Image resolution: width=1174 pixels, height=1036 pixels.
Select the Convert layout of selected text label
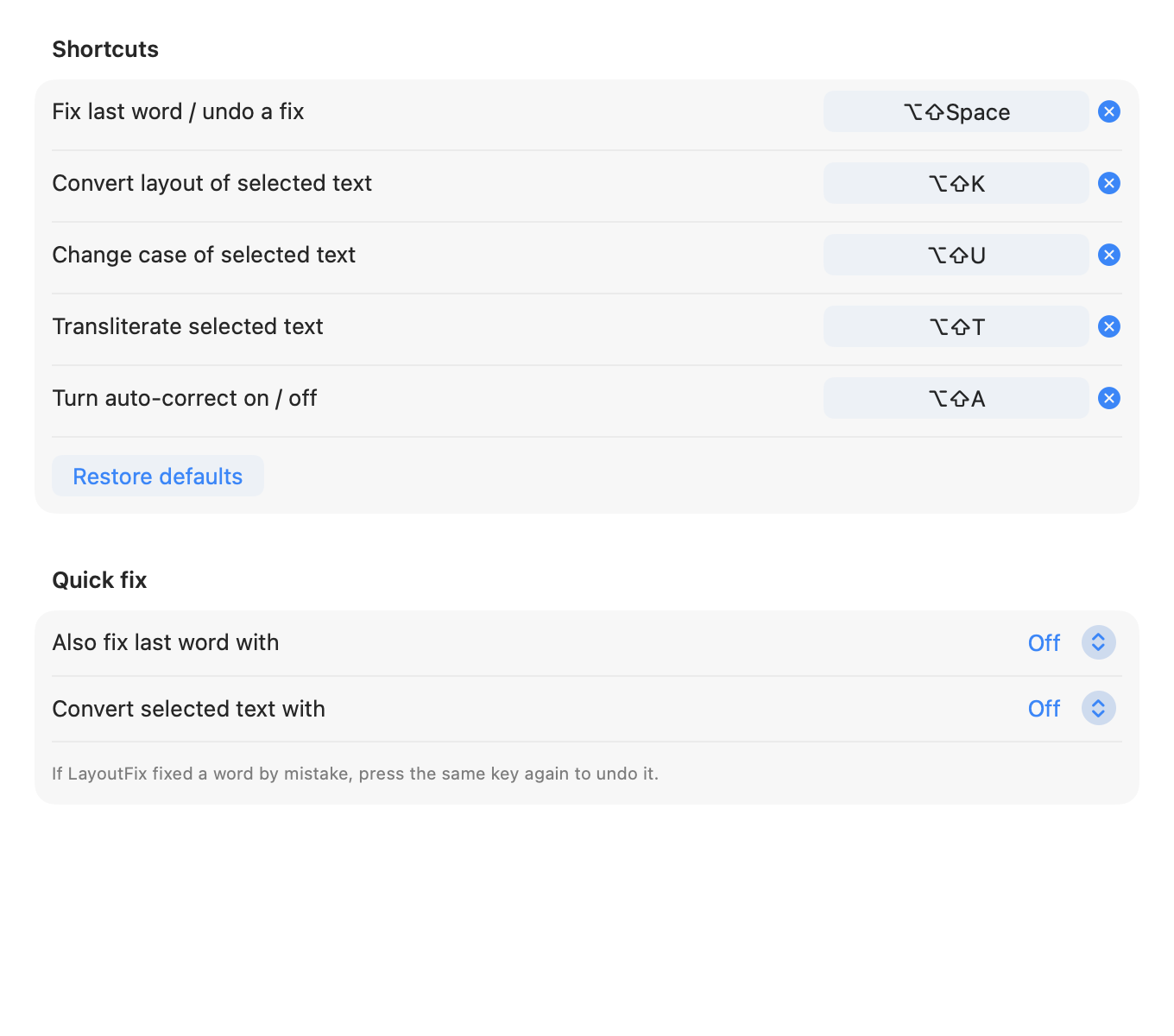point(212,183)
